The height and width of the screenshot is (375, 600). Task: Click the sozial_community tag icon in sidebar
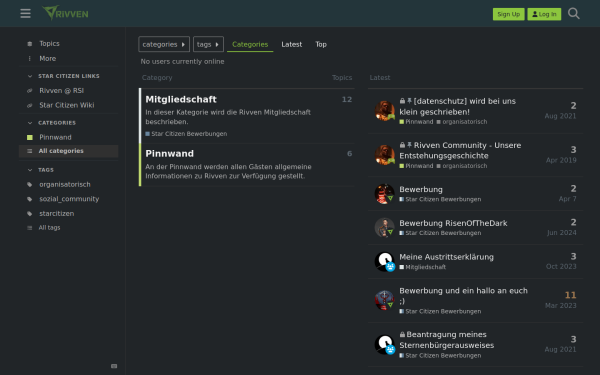tap(30, 199)
